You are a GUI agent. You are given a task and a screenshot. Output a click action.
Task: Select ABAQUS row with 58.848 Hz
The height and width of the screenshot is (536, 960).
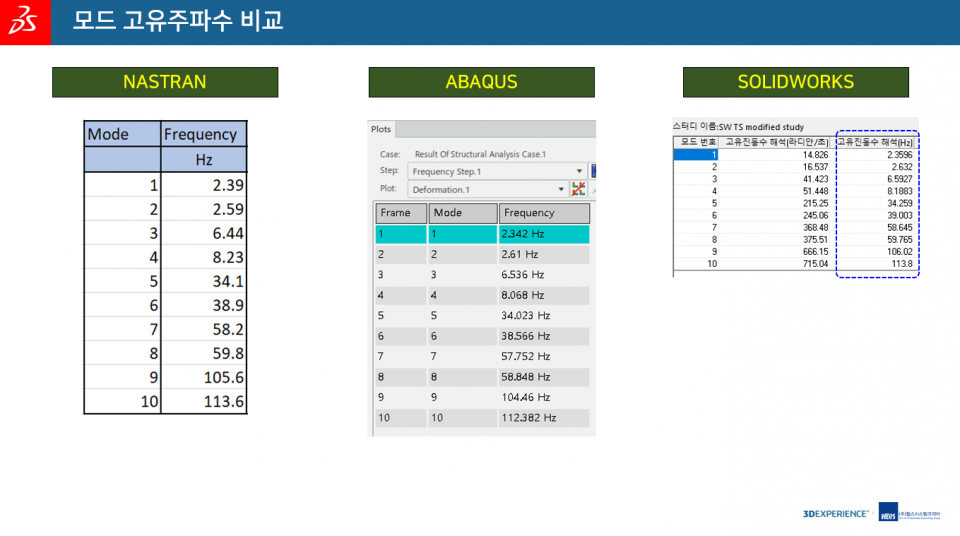click(x=482, y=377)
